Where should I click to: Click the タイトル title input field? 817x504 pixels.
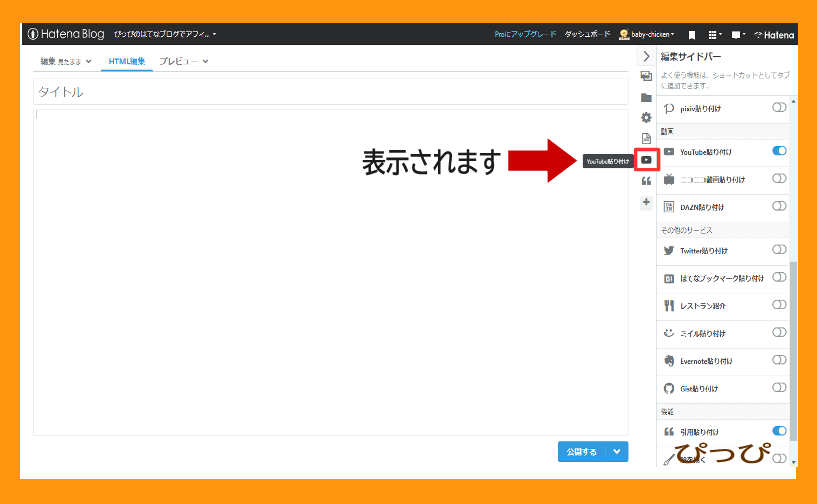(331, 92)
